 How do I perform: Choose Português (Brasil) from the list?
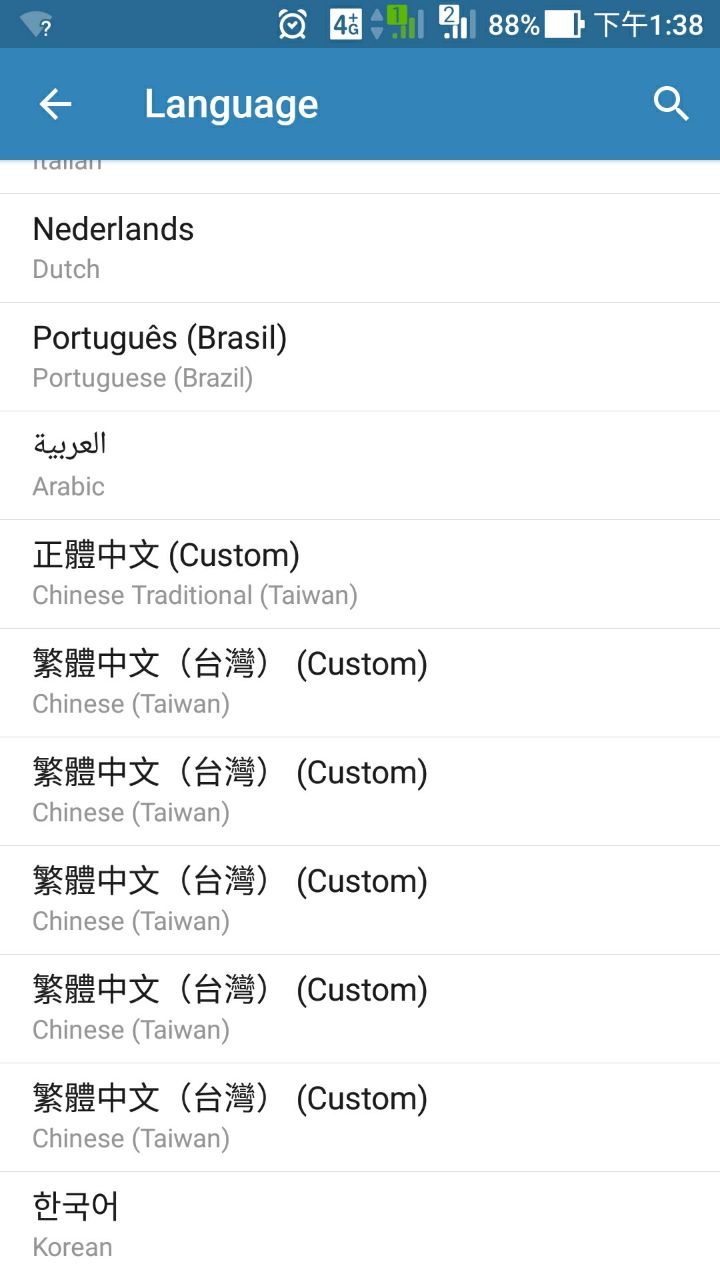[360, 357]
